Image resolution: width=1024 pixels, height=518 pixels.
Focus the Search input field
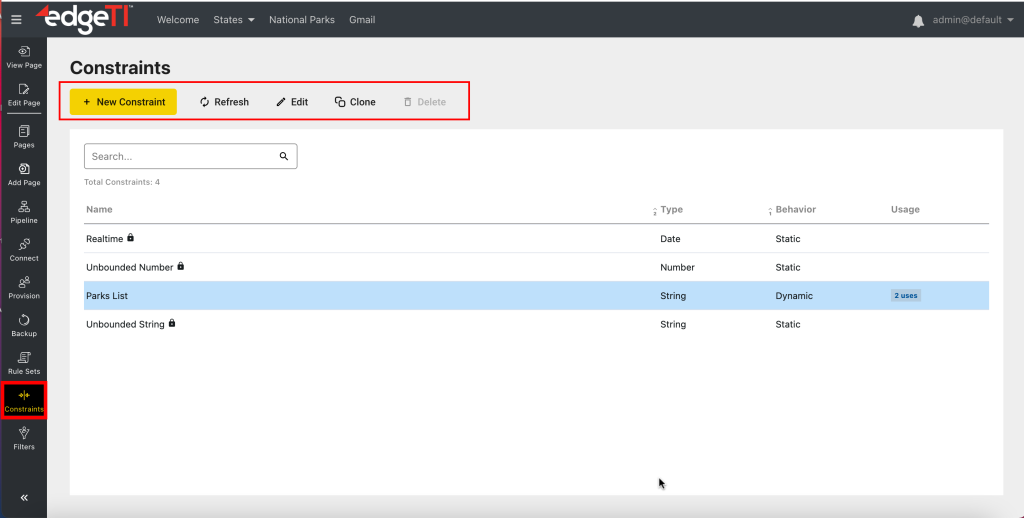click(x=191, y=156)
